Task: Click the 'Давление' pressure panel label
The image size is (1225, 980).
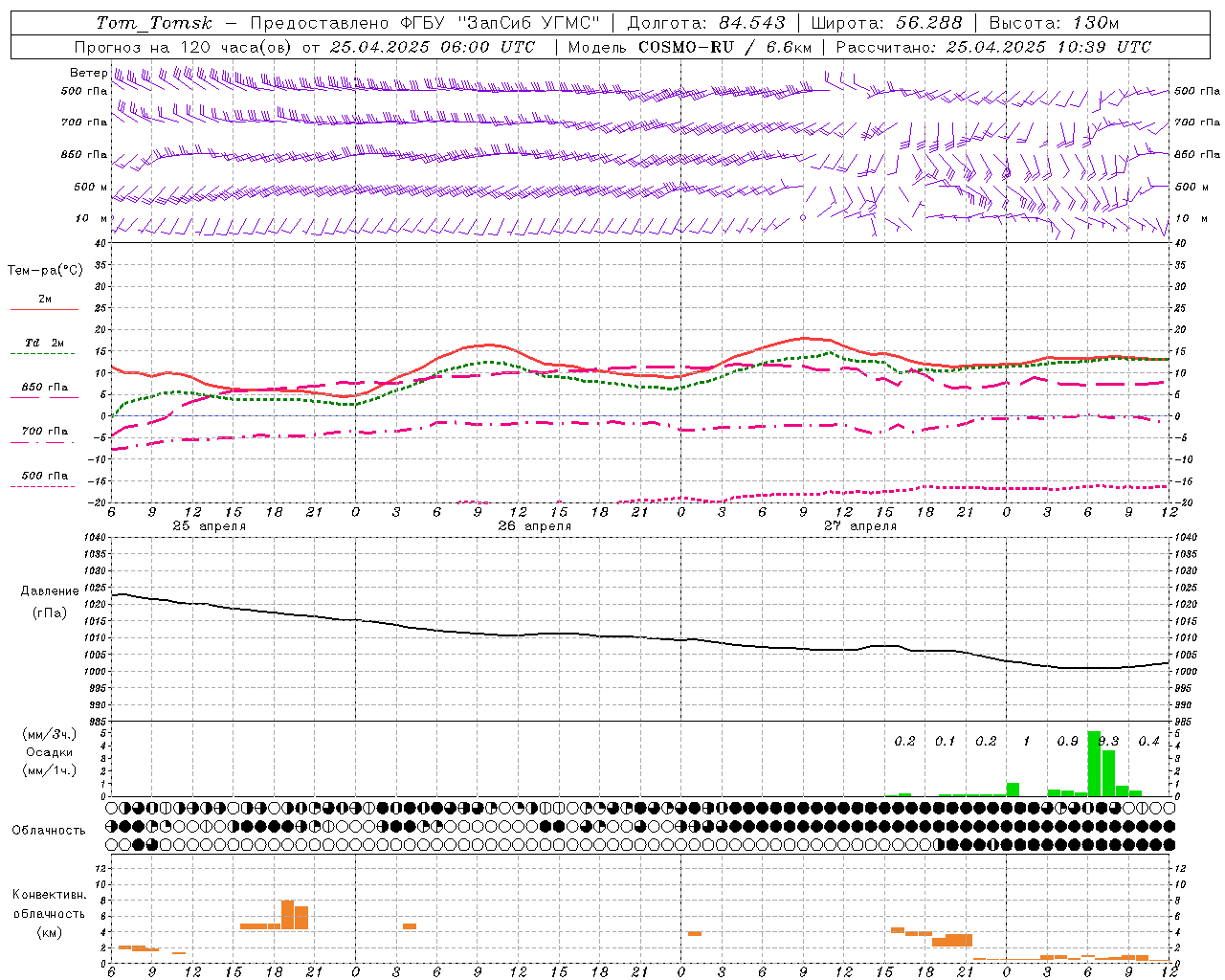Action: pos(50,591)
